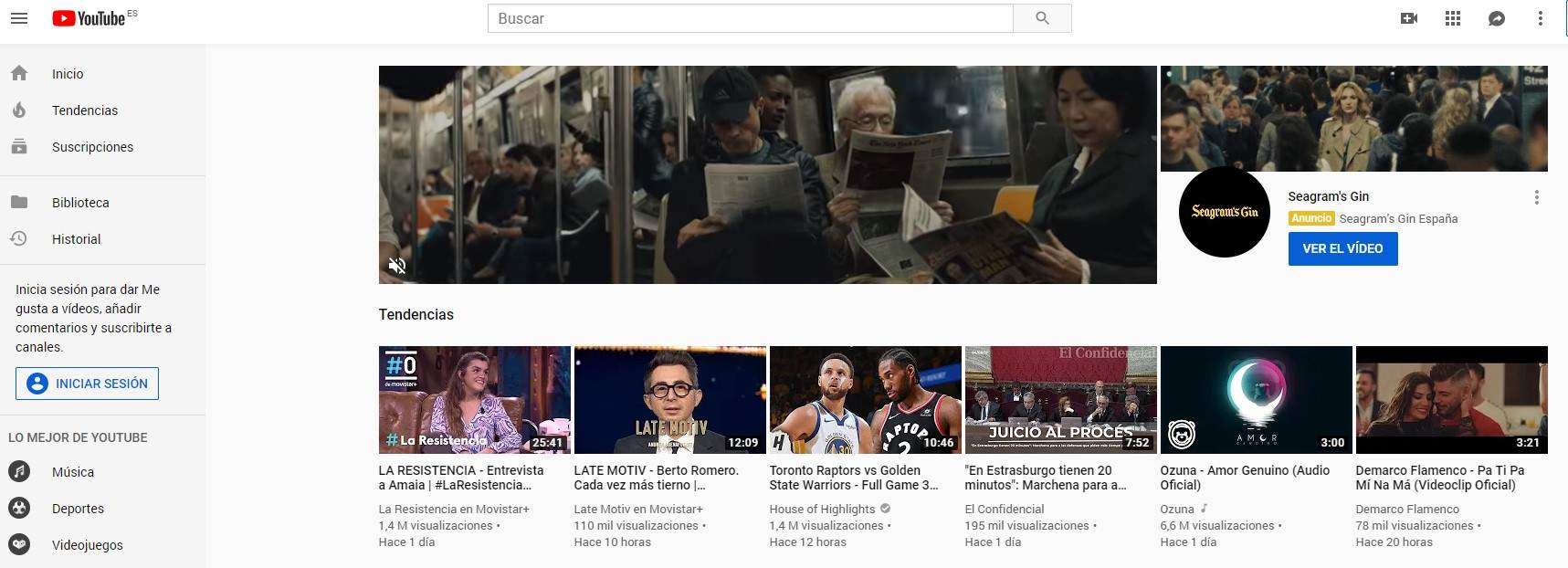Click the Tendencias section heading

pyautogui.click(x=416, y=314)
